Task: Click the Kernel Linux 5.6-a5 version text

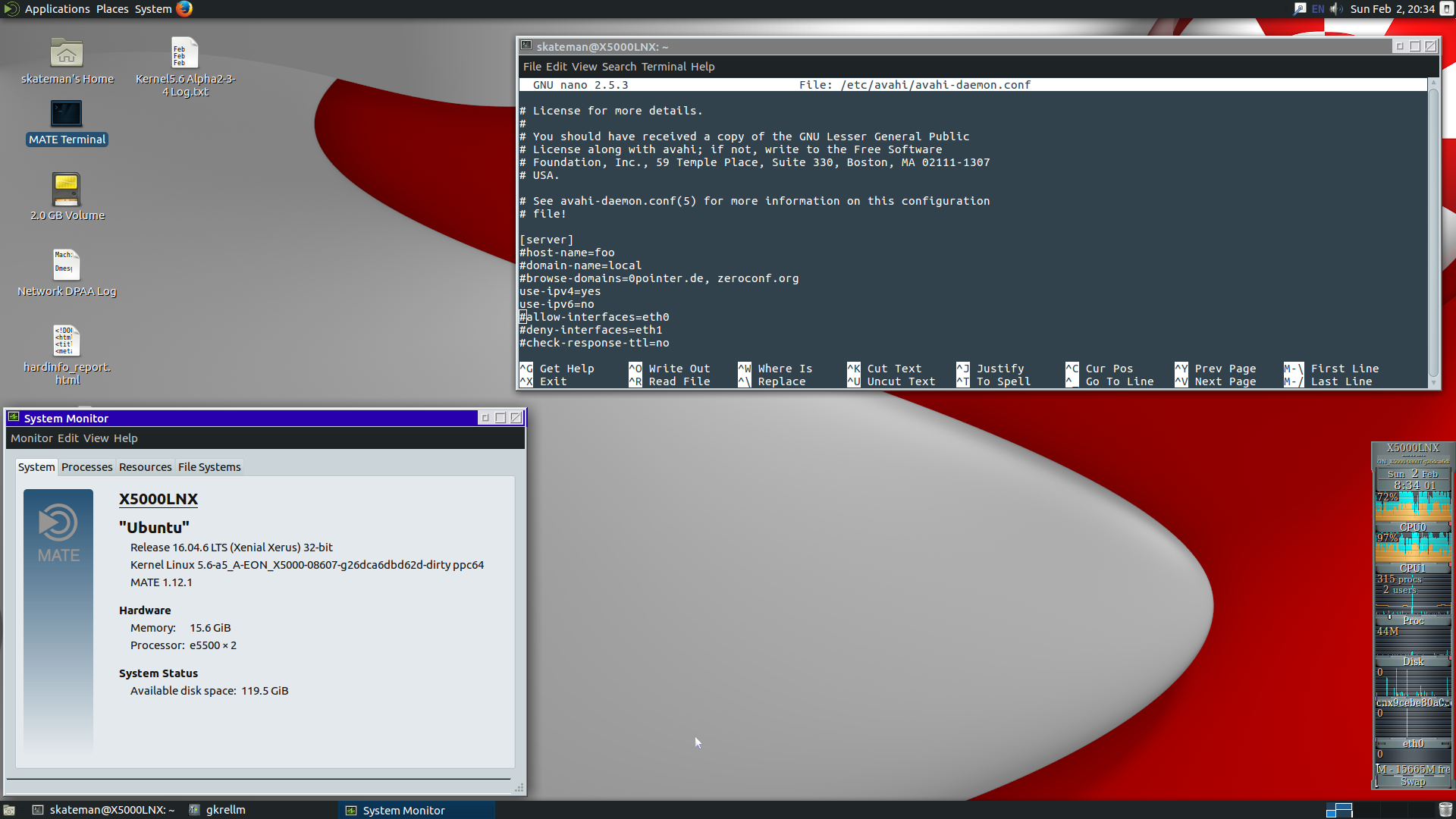Action: pos(307,565)
